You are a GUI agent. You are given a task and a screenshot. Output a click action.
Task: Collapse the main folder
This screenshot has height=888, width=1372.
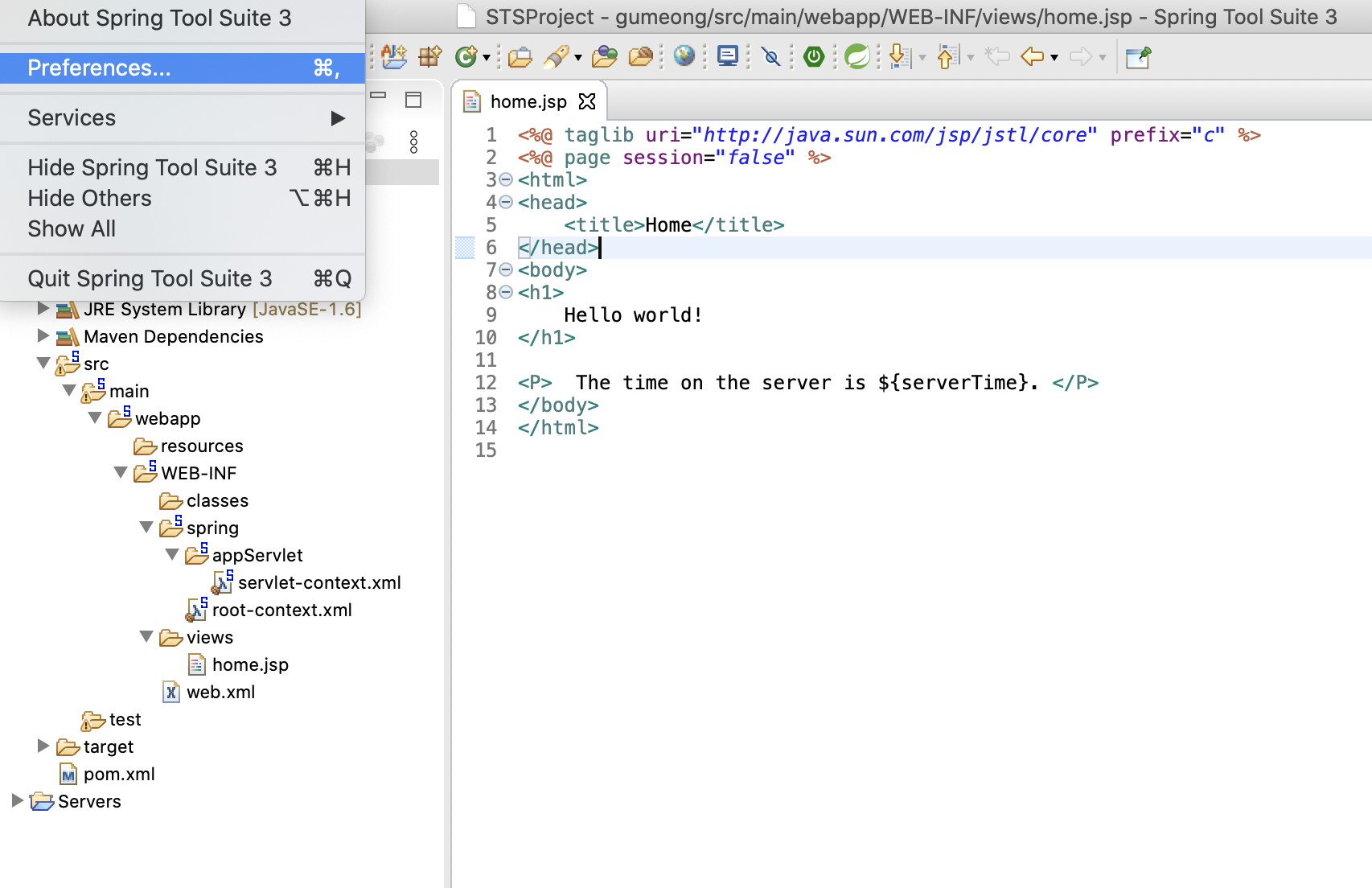pyautogui.click(x=69, y=390)
